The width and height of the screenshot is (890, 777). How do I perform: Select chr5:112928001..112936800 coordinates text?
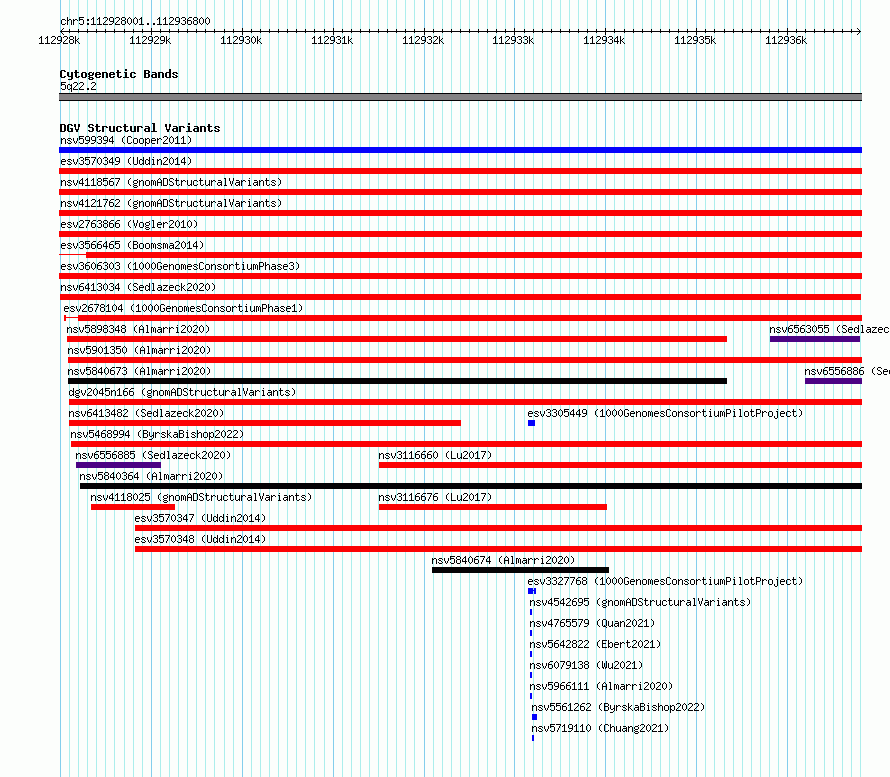tap(135, 22)
